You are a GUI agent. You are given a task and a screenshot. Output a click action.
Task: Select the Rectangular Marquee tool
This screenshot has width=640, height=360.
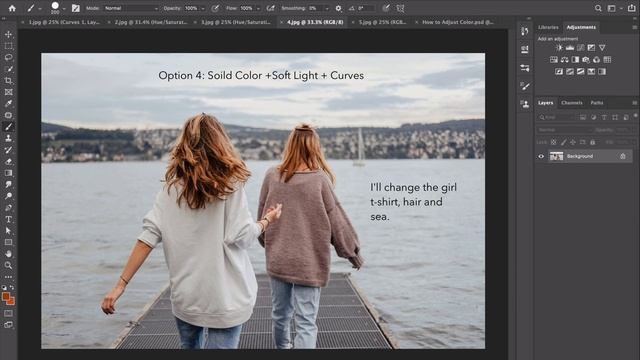(8, 46)
